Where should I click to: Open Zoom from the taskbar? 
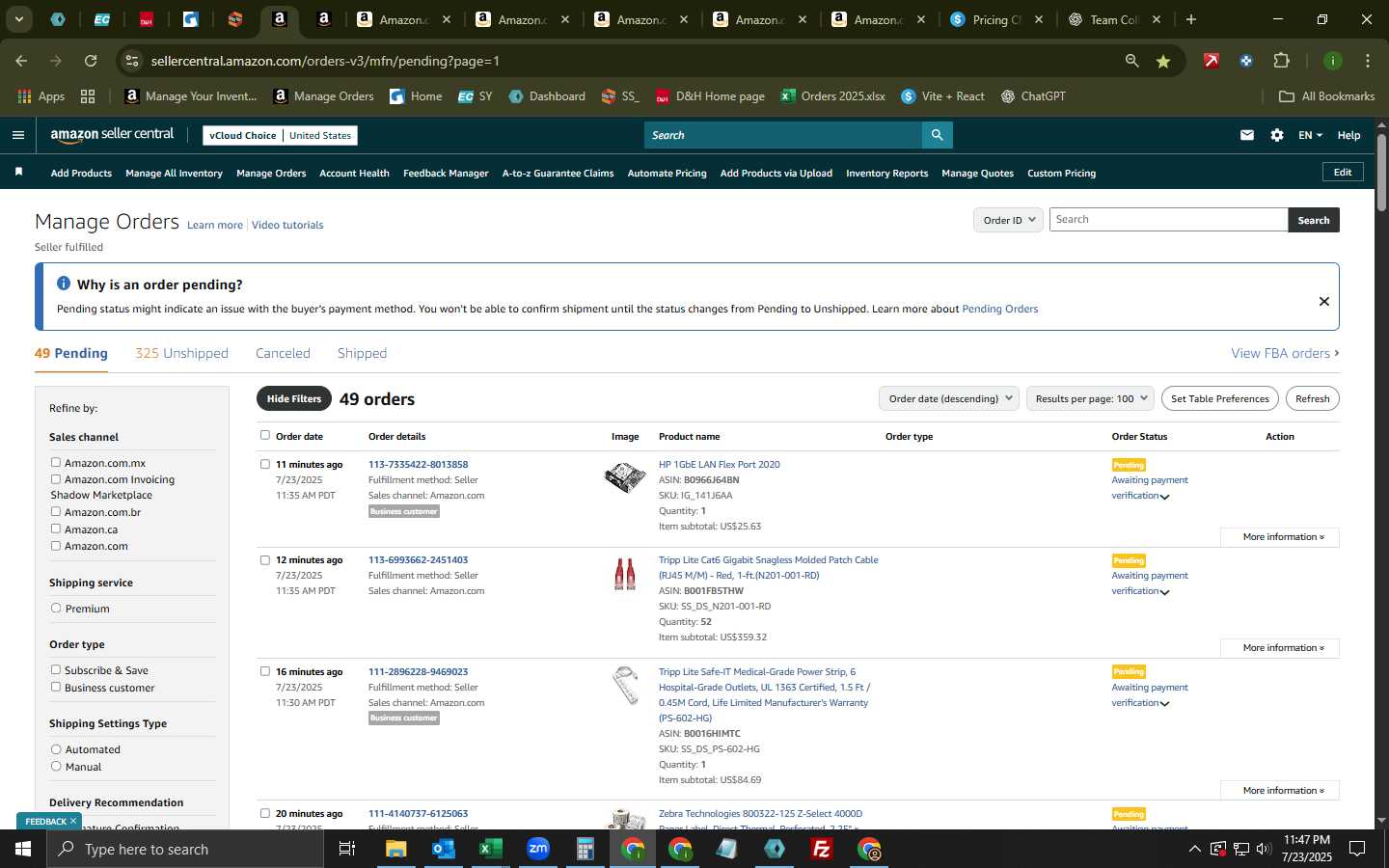[x=538, y=849]
